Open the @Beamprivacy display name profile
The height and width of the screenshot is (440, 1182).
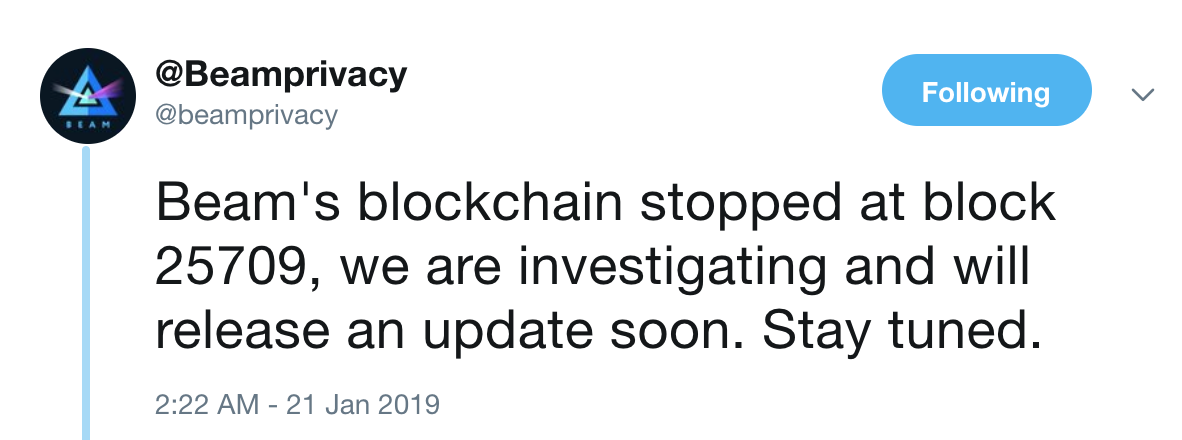pos(281,75)
